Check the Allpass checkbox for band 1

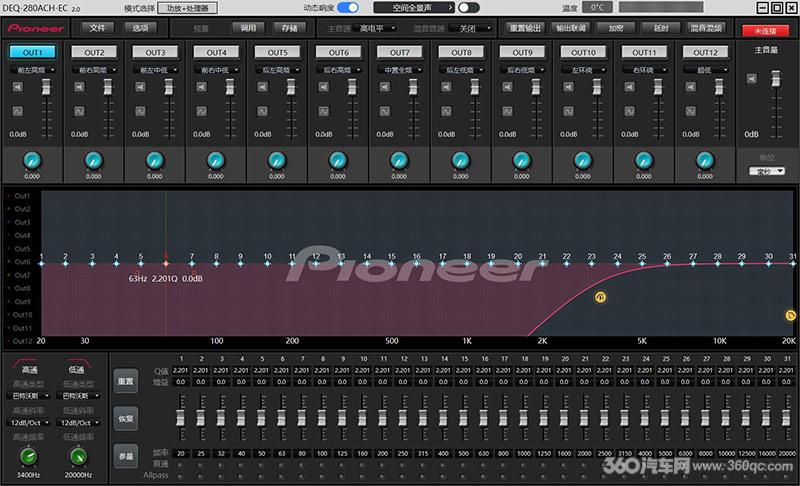coord(180,475)
